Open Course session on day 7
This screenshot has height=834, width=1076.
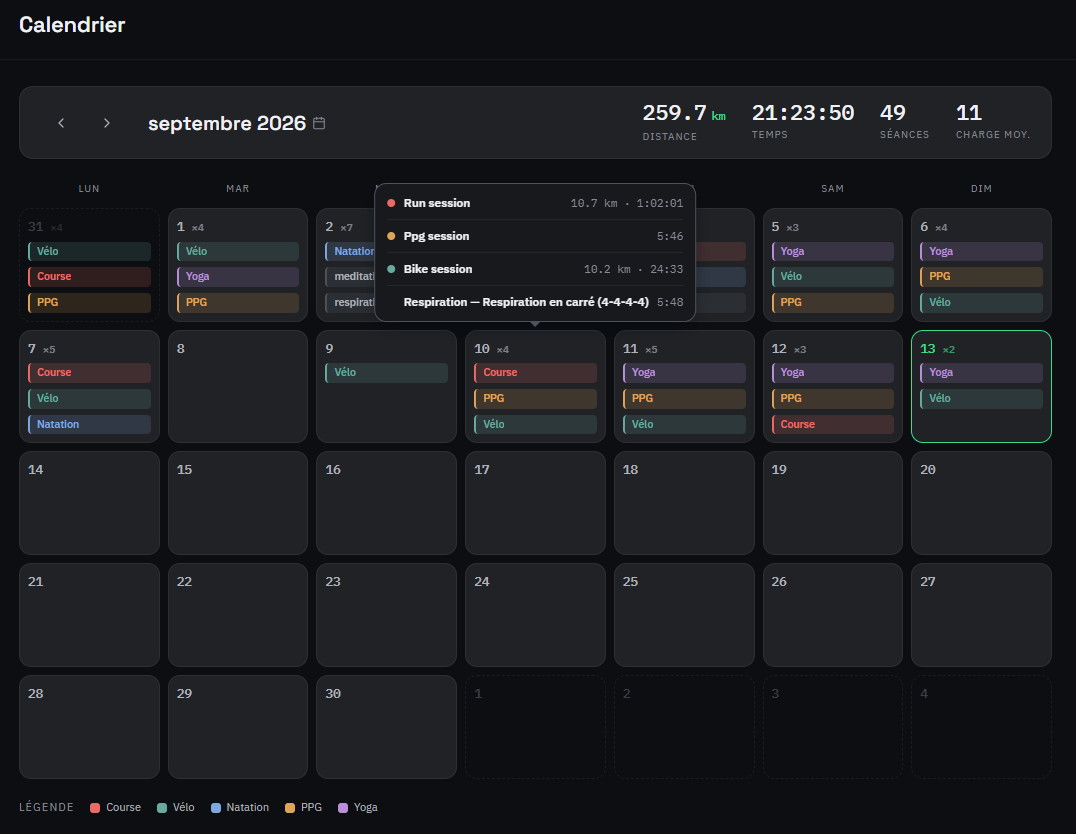click(89, 373)
